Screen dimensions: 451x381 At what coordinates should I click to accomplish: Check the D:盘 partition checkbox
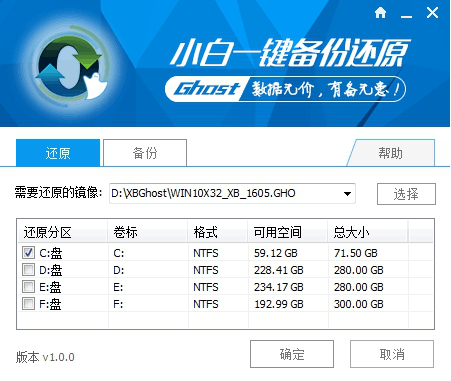(28, 269)
